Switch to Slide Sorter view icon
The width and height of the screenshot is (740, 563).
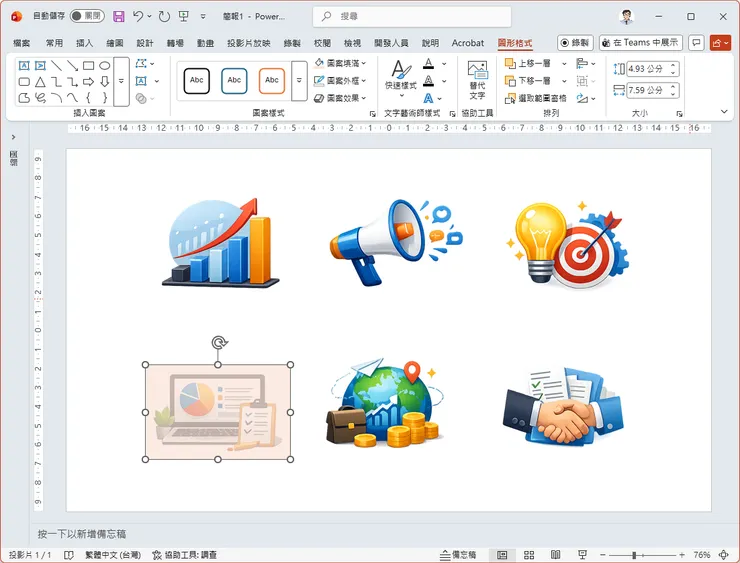click(x=529, y=555)
